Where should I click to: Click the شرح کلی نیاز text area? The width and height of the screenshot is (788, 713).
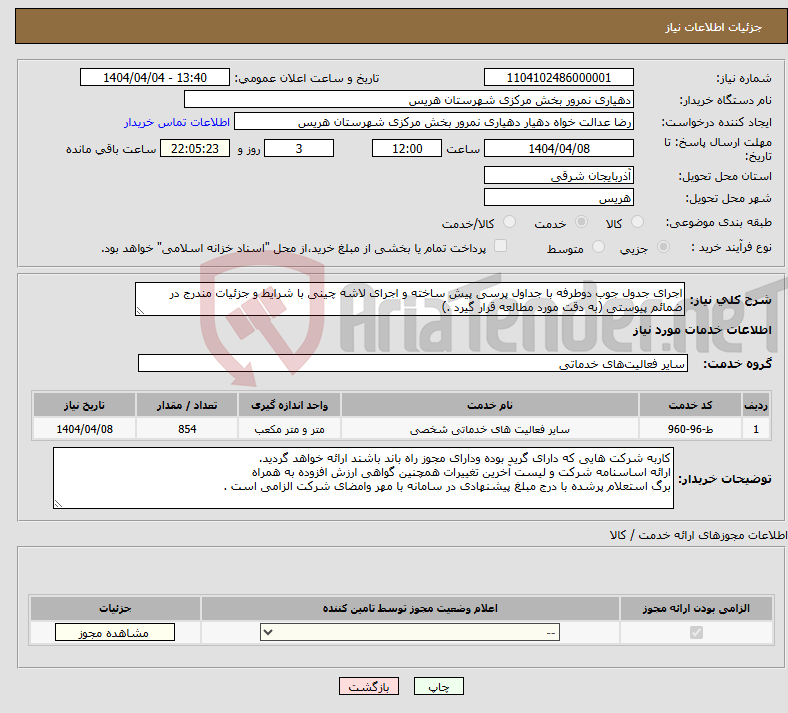(410, 299)
